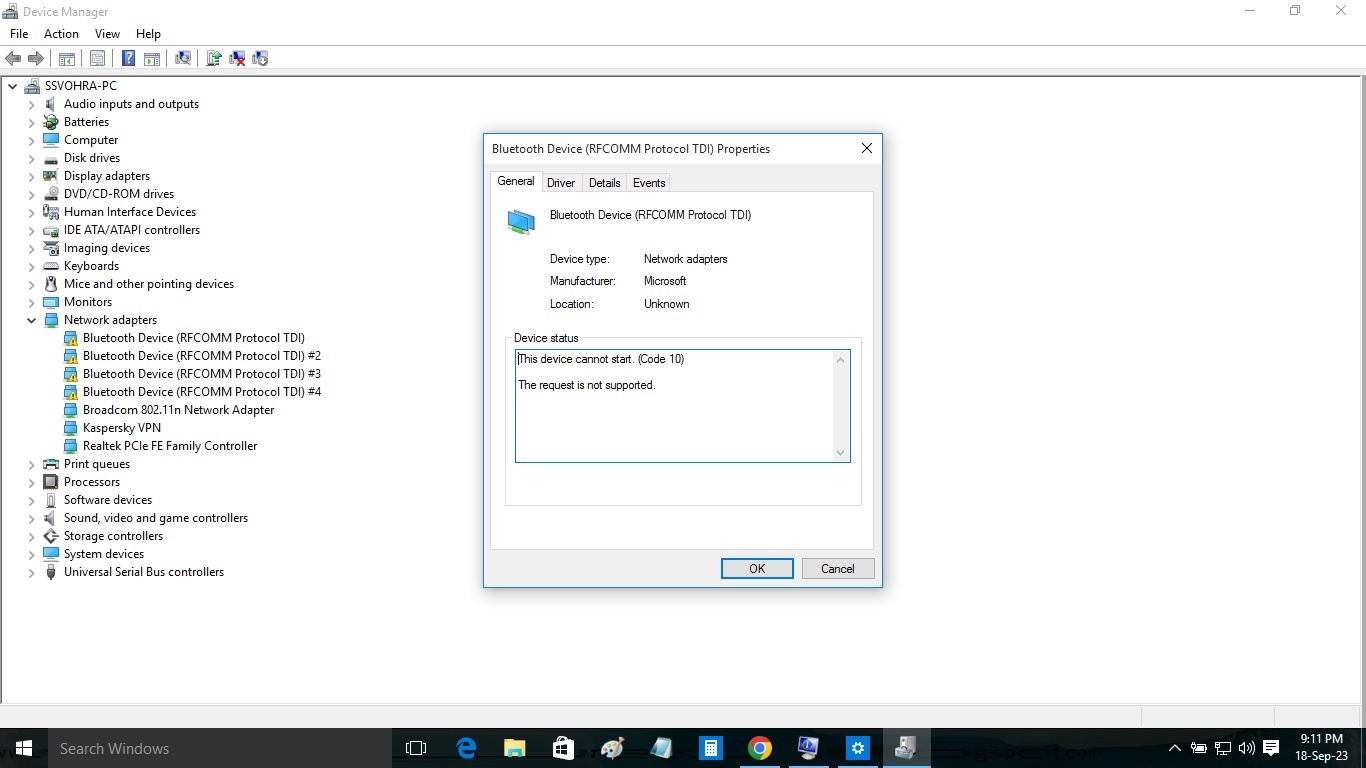Open Settings gear app on taskbar
The height and width of the screenshot is (768, 1366).
tap(858, 748)
